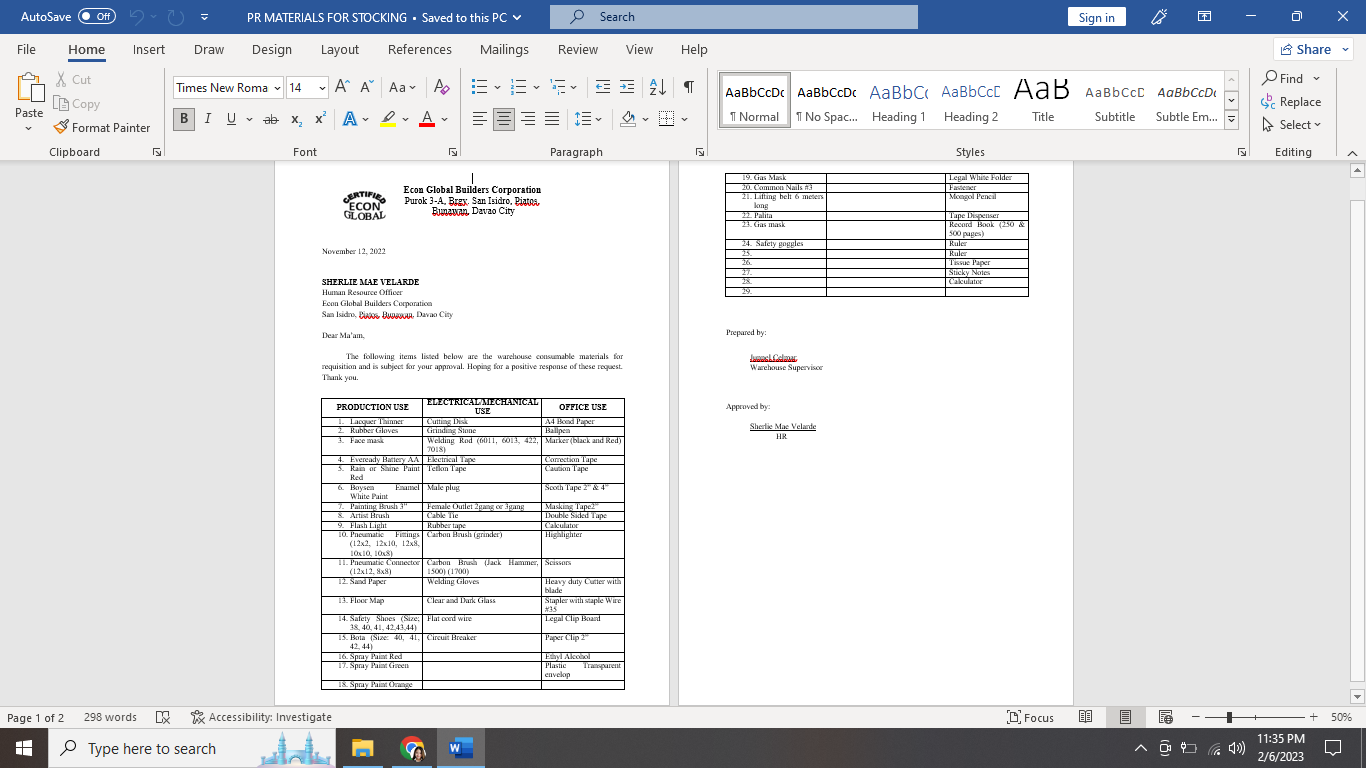
Task: Clear all formatting with eraser A icon
Action: pyautogui.click(x=444, y=88)
